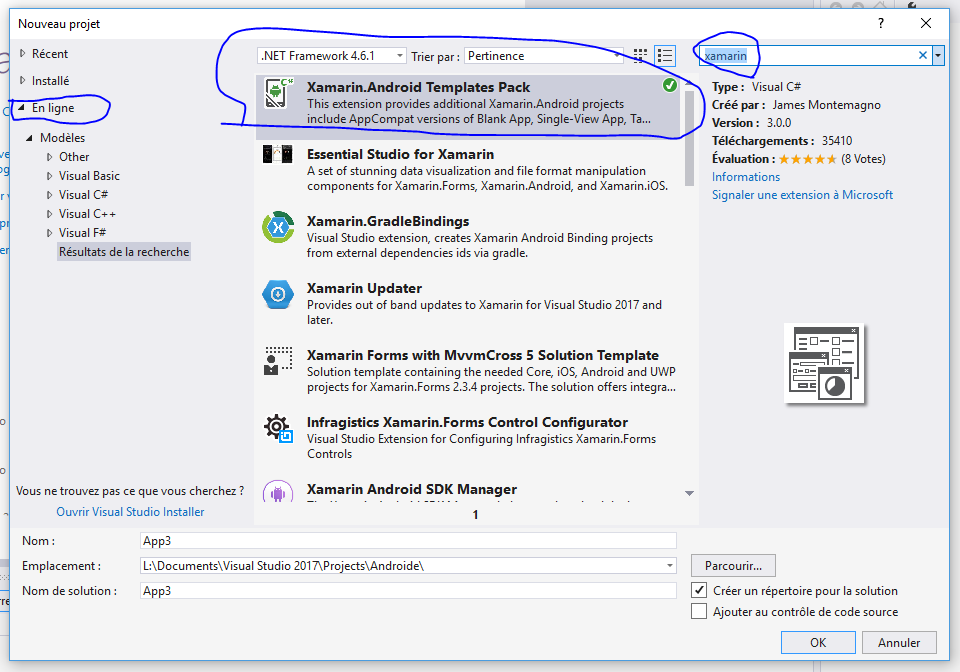Click Xamarin Android SDK Manager icon
Image resolution: width=960 pixels, height=672 pixels.
278,491
